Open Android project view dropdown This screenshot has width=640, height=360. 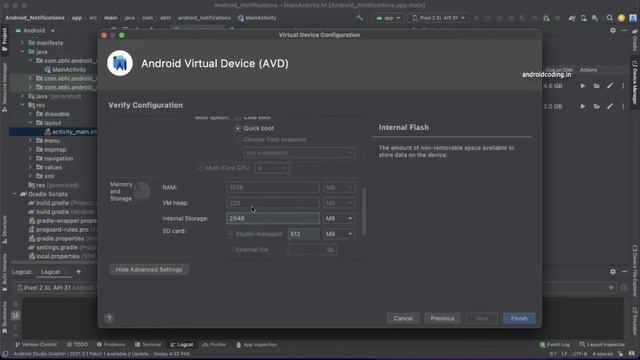(x=35, y=31)
